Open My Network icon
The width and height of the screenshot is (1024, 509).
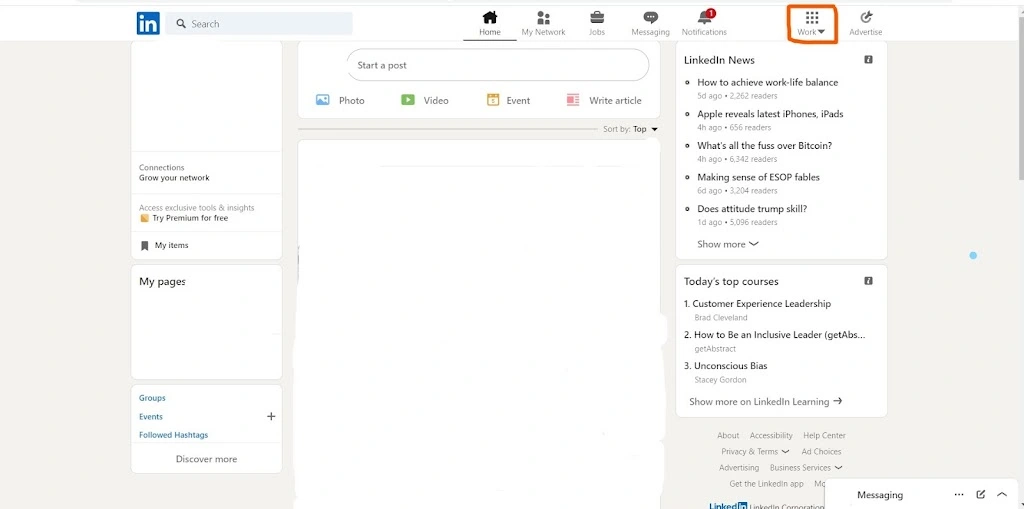tap(543, 17)
